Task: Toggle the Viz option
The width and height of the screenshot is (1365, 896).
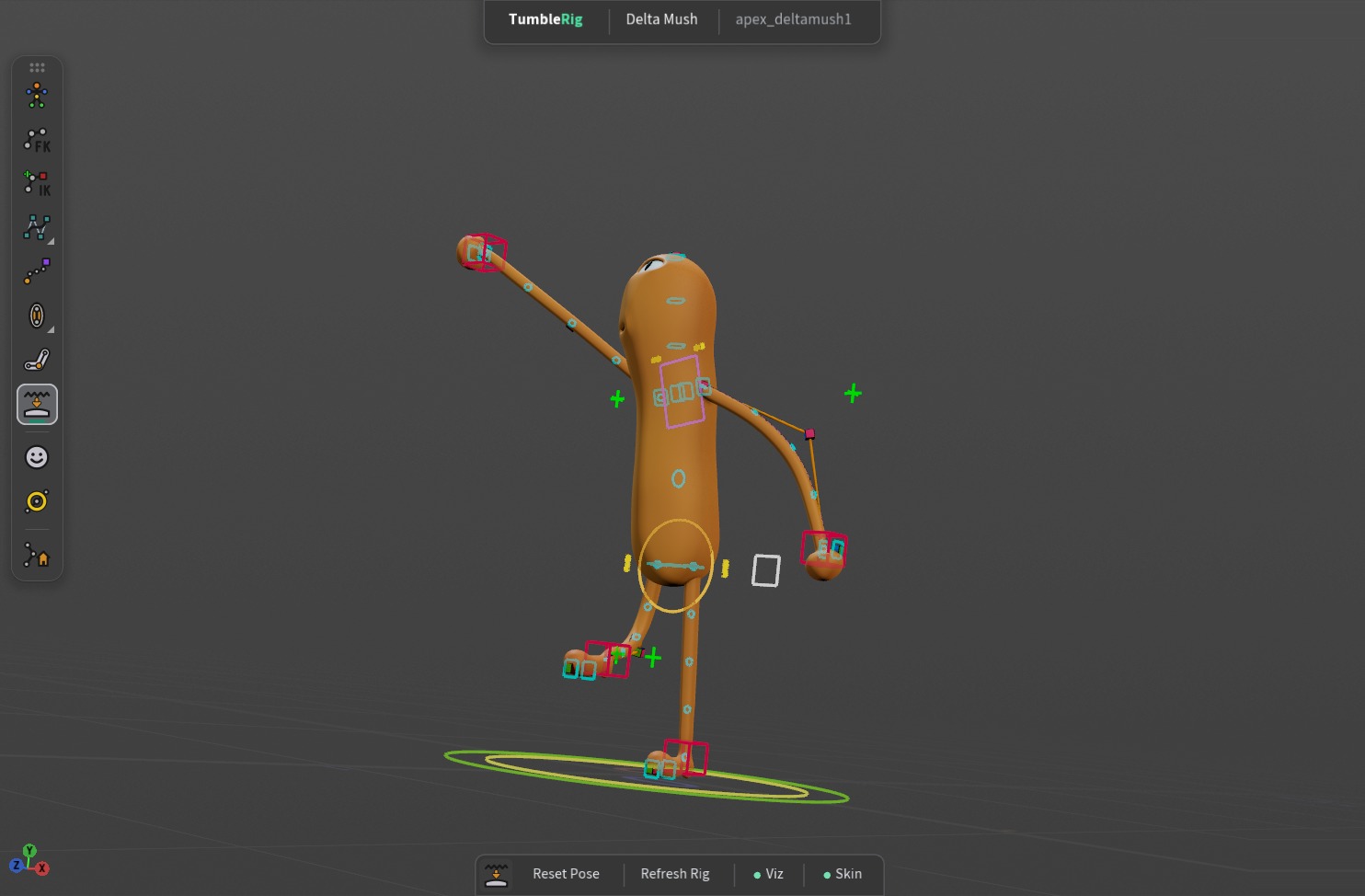Action: 769,874
